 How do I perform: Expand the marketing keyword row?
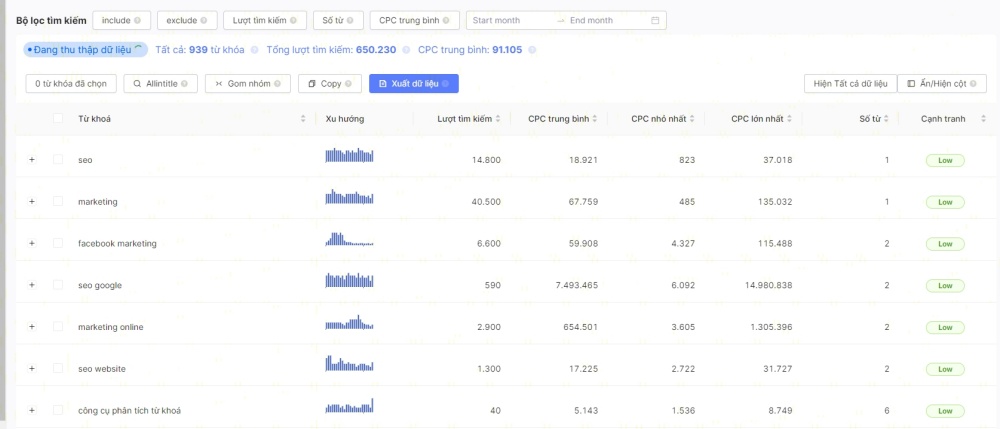31,202
